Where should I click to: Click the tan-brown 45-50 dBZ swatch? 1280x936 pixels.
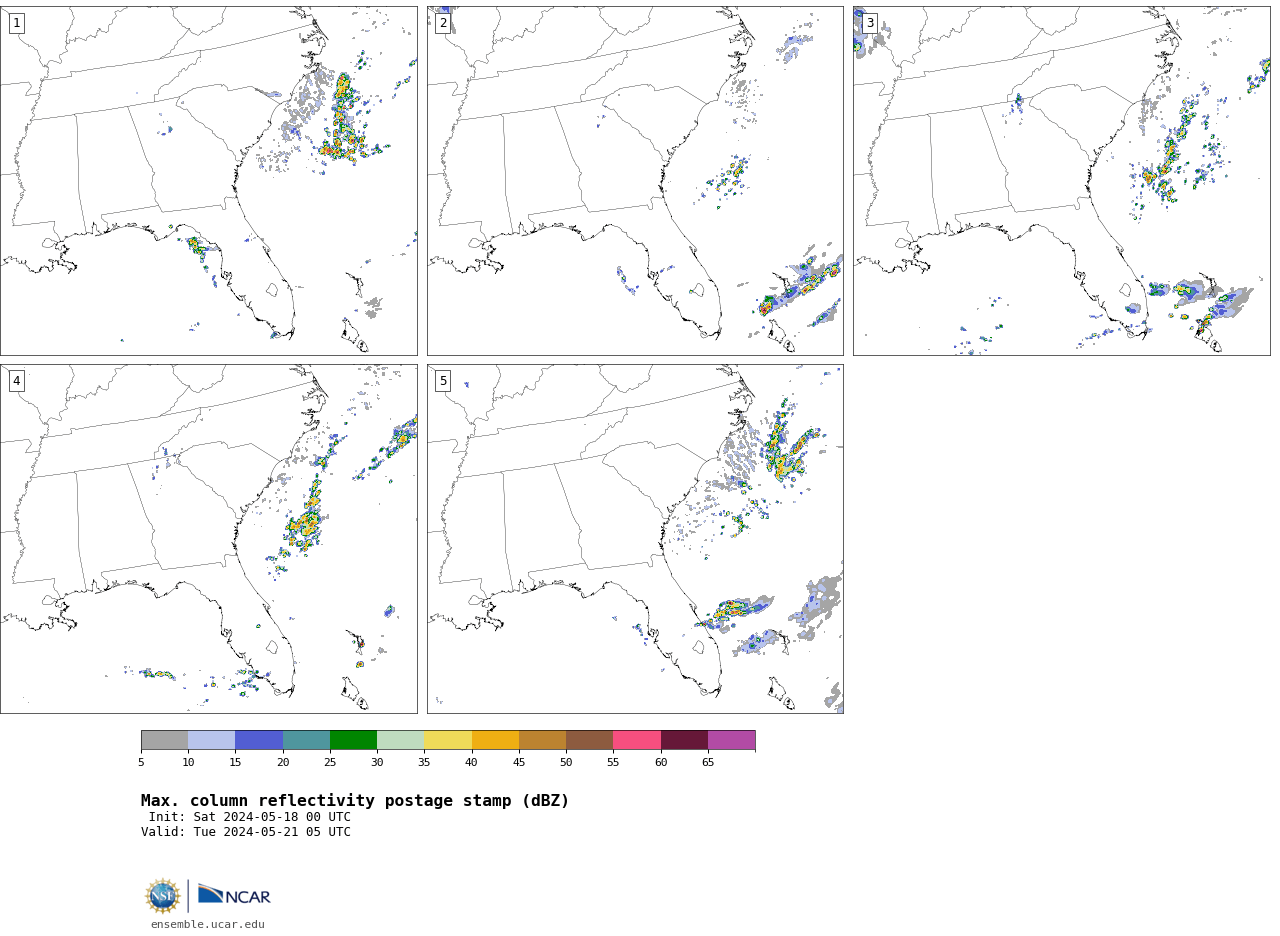pyautogui.click(x=542, y=740)
